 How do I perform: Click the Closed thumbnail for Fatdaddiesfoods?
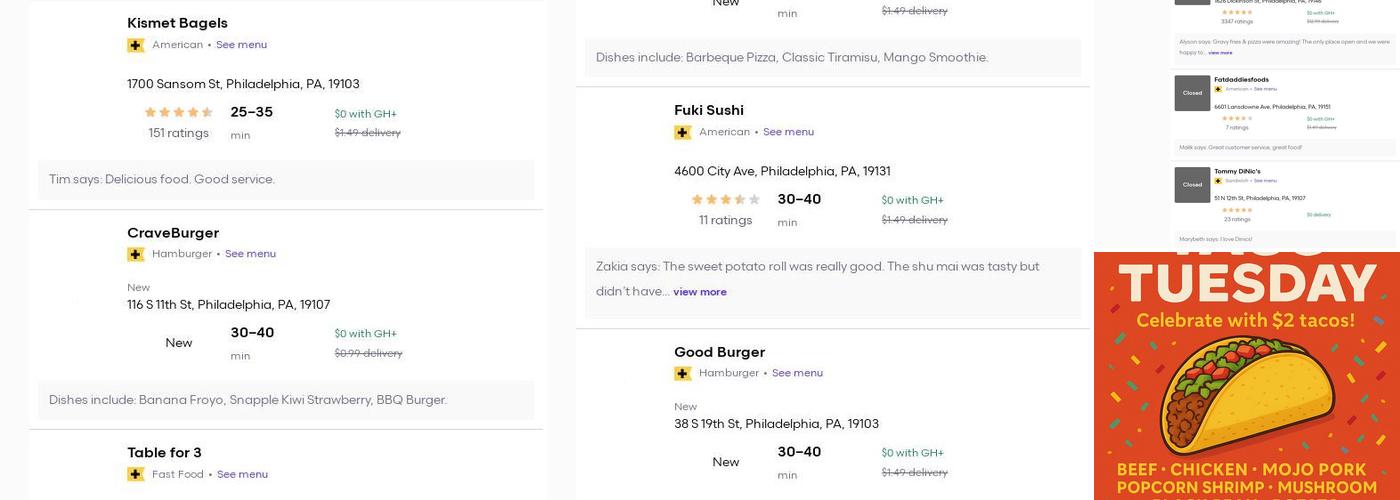pyautogui.click(x=1192, y=93)
